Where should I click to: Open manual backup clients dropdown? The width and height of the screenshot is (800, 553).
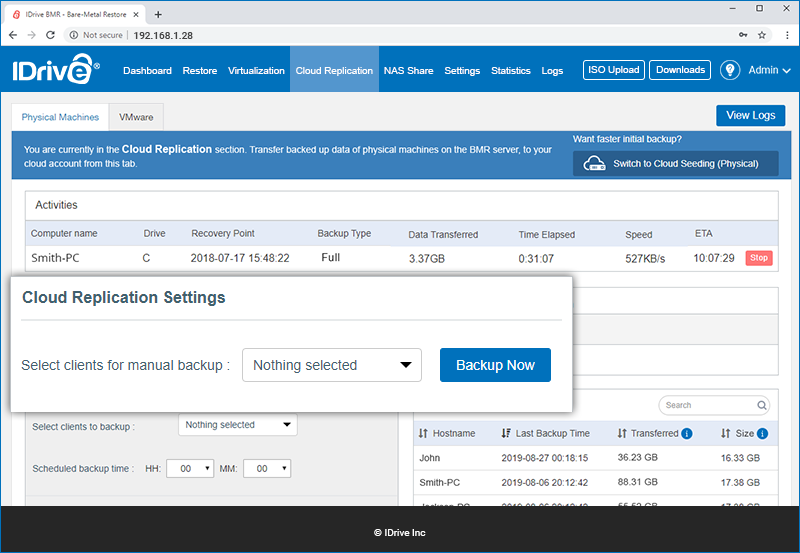pyautogui.click(x=332, y=365)
